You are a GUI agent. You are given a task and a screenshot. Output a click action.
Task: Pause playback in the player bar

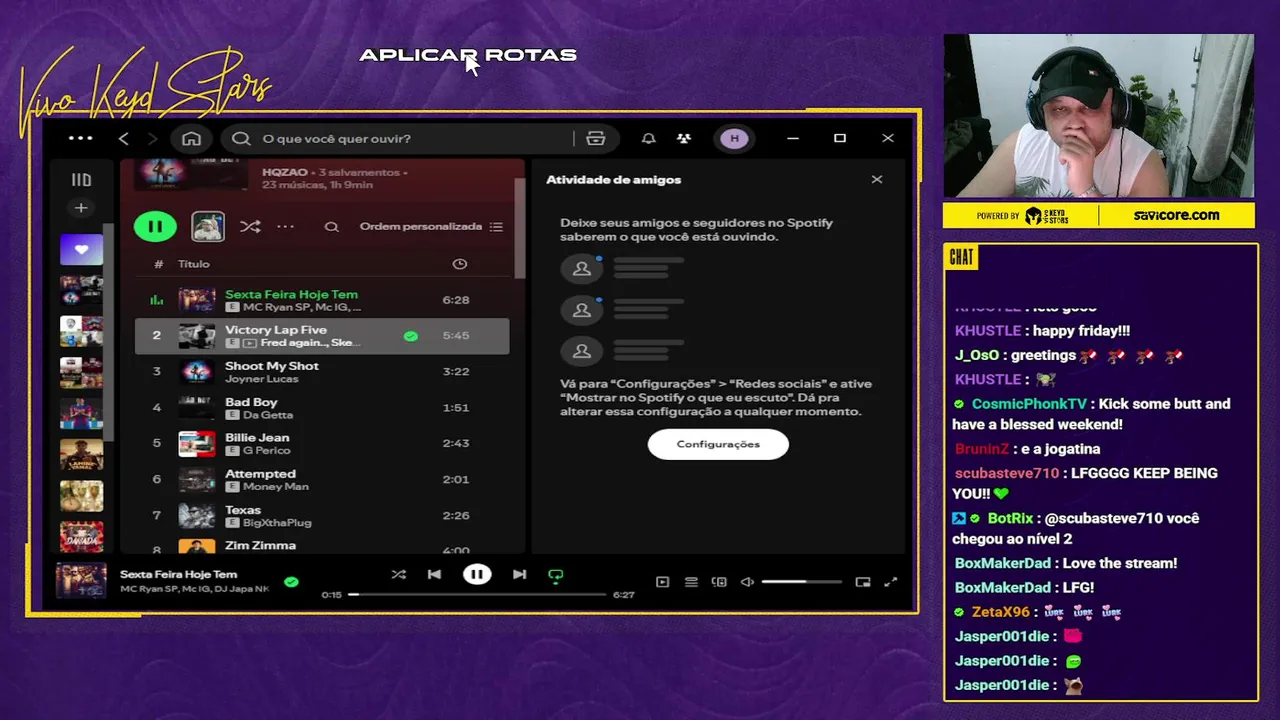tap(477, 574)
